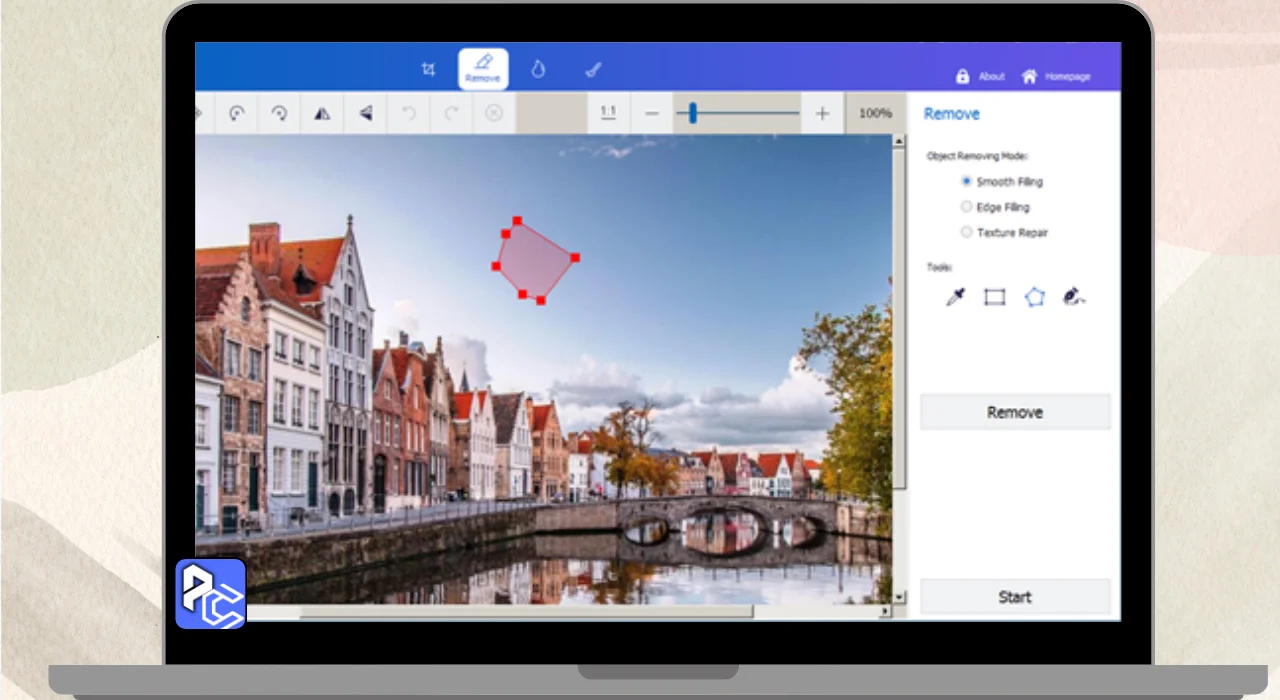Click the 100% zoom value
This screenshot has width=1280, height=700.
pyautogui.click(x=875, y=113)
